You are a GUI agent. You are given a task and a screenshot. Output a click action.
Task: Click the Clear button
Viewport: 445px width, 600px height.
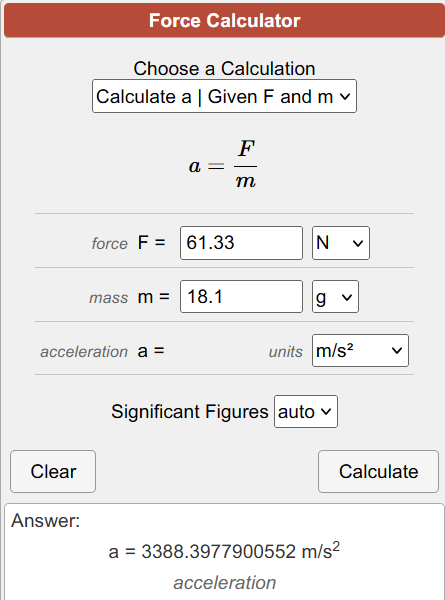coord(53,471)
